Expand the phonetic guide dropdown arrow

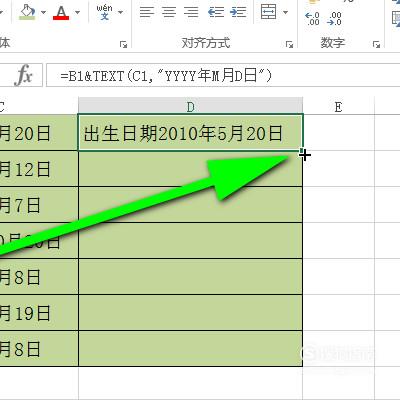click(120, 13)
